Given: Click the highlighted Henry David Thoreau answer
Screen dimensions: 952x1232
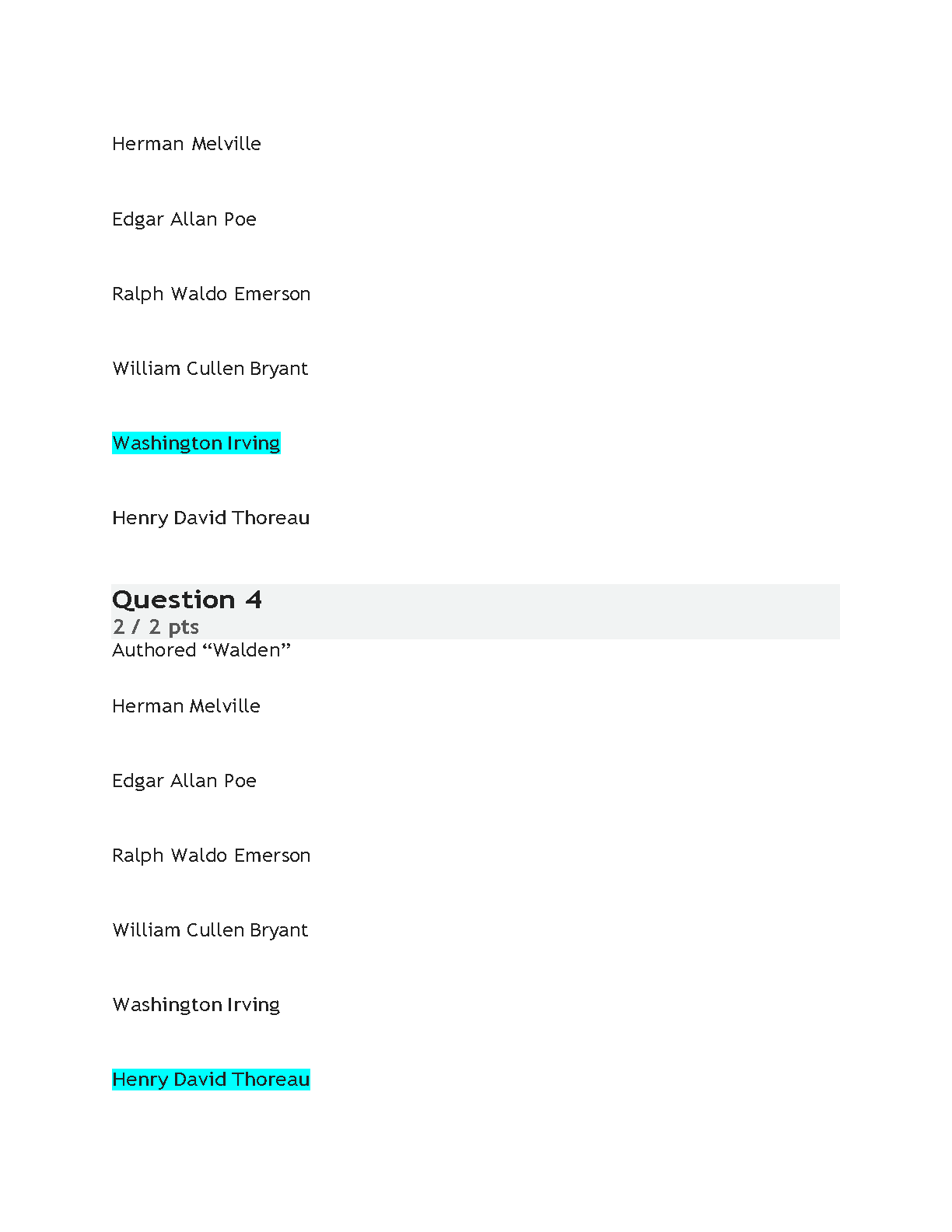Looking at the screenshot, I should [211, 1080].
